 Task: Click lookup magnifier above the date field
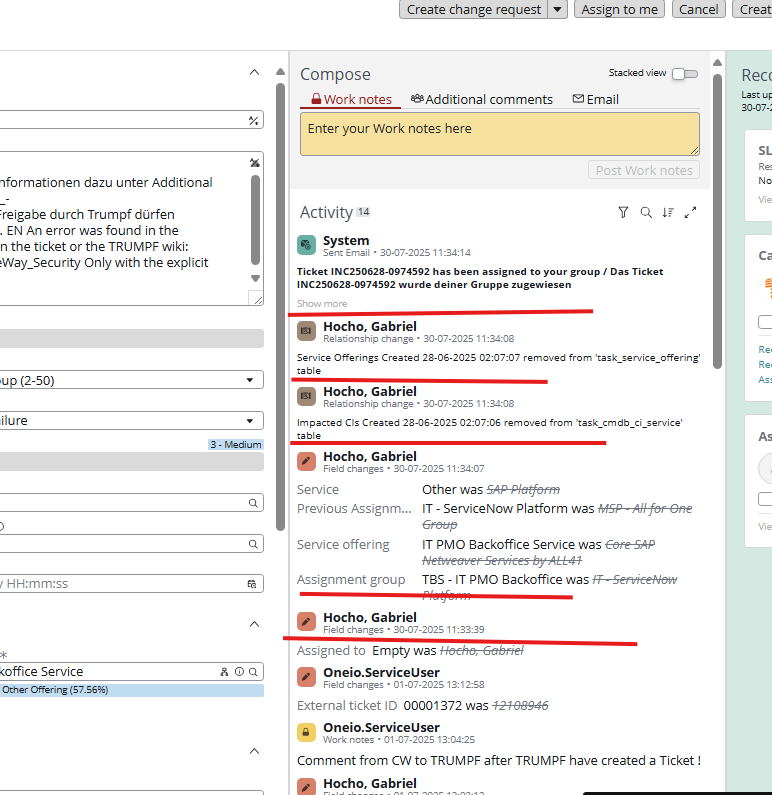click(x=253, y=544)
